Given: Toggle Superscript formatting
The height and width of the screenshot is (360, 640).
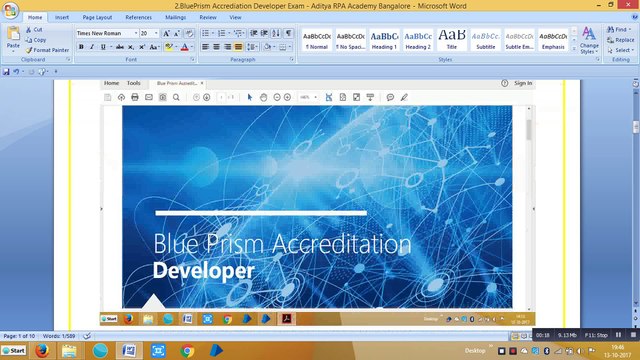Looking at the screenshot, I should pos(142,47).
